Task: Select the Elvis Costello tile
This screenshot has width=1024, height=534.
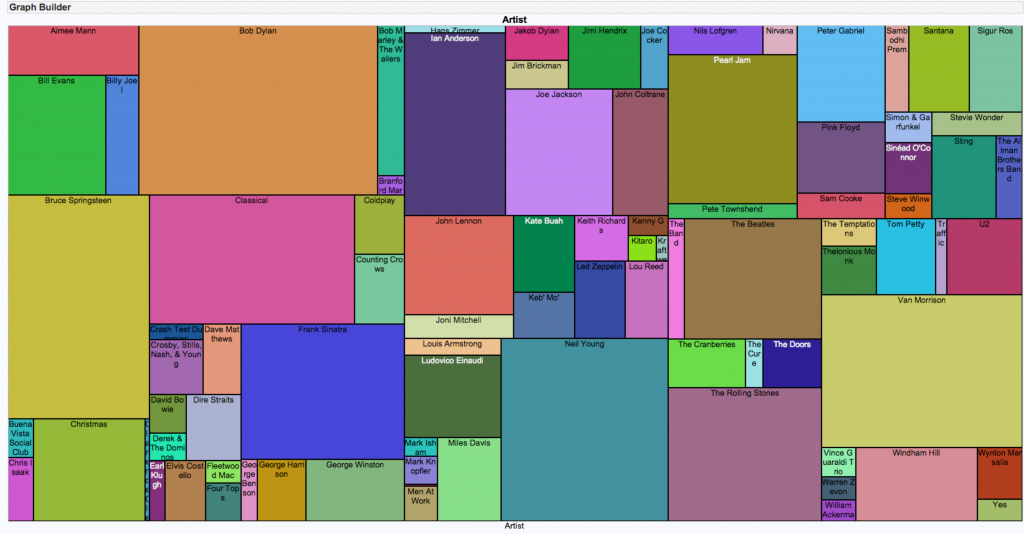Action: [185, 491]
